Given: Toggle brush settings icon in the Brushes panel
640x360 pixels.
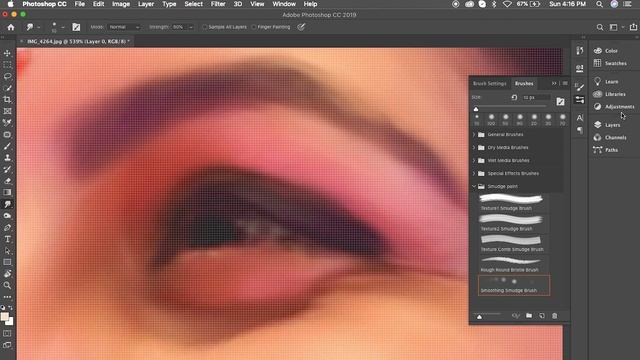Looking at the screenshot, I should 560,102.
